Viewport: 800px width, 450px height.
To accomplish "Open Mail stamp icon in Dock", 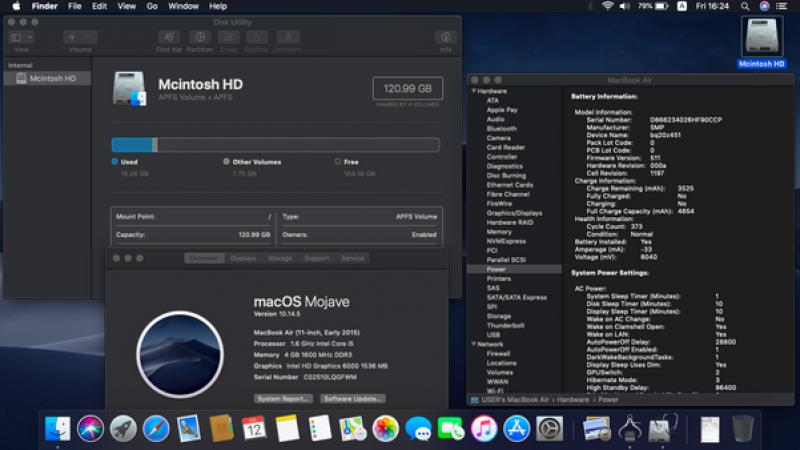I will (x=189, y=428).
